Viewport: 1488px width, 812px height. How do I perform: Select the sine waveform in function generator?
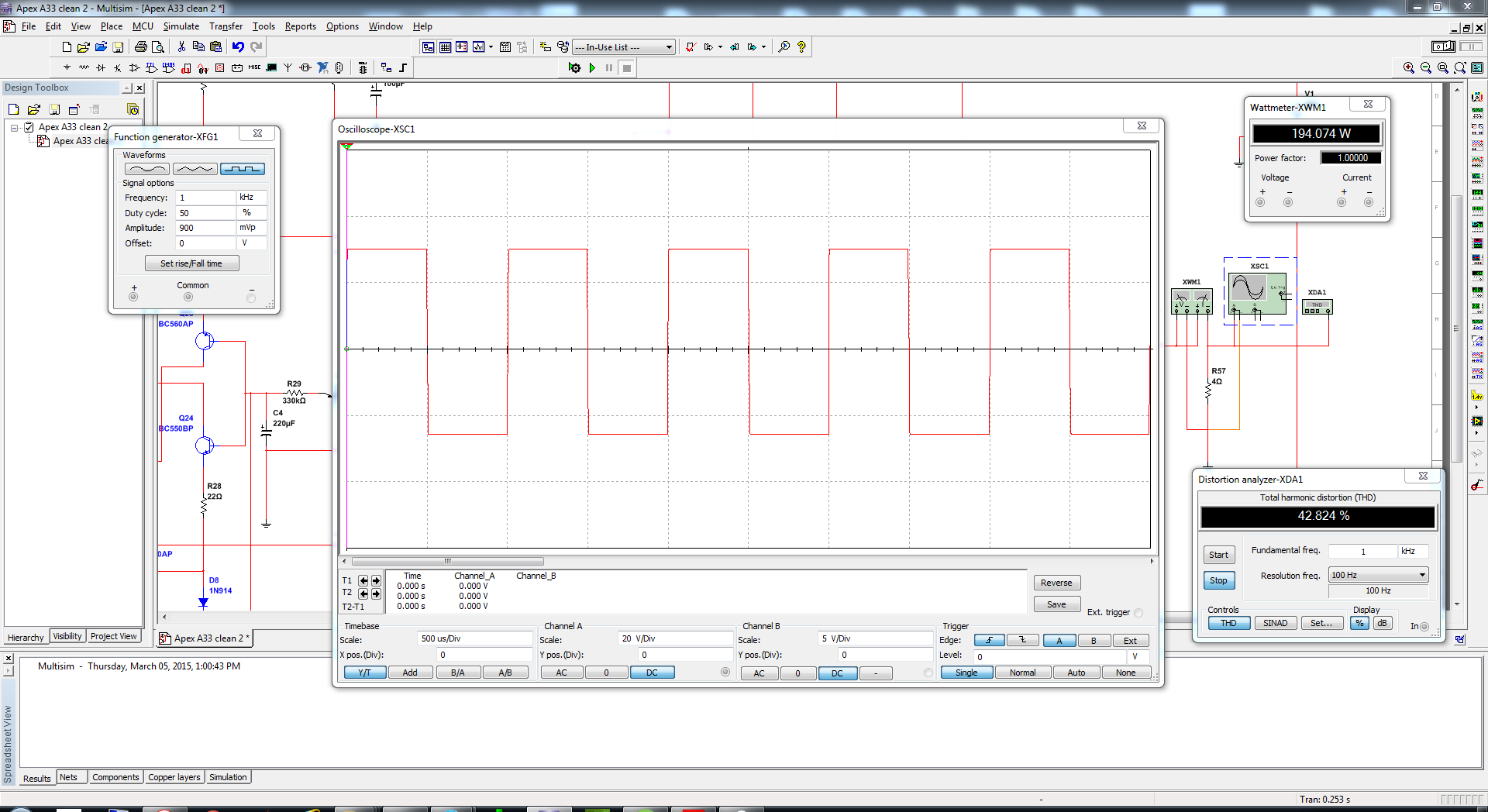pos(146,169)
